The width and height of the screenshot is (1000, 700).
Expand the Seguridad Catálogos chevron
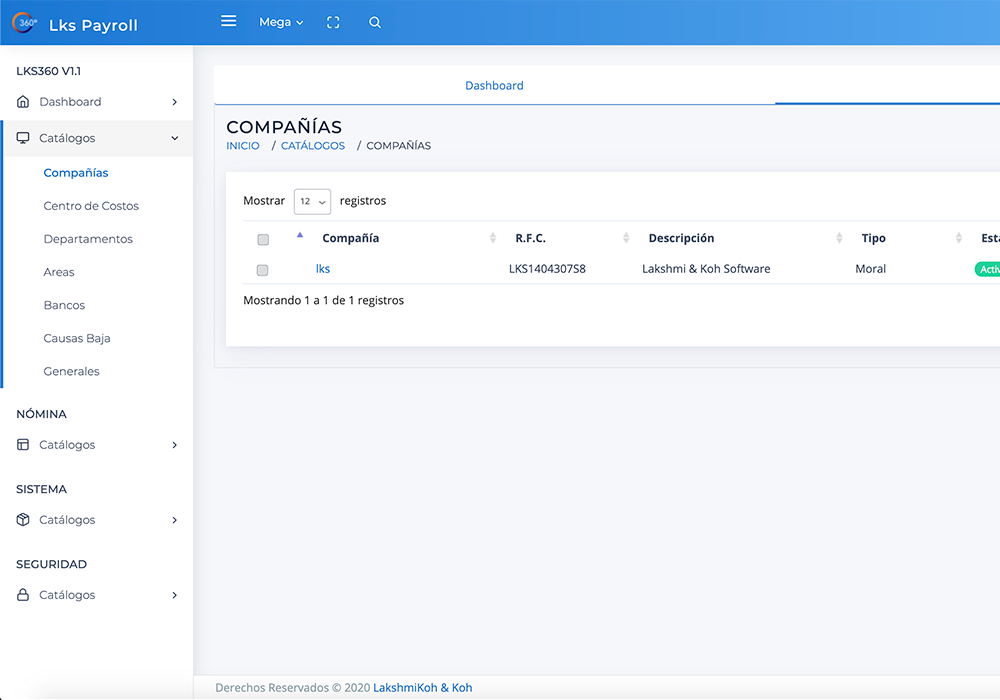(x=175, y=595)
